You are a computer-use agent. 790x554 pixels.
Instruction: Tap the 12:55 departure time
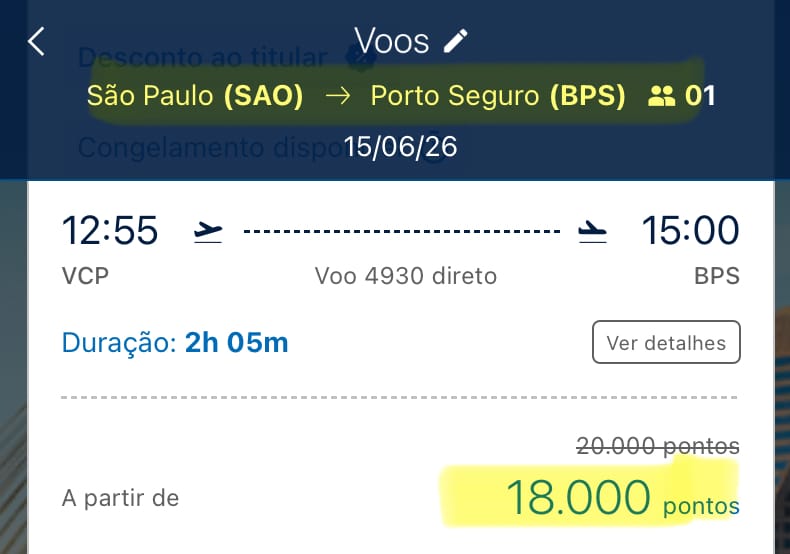(110, 230)
